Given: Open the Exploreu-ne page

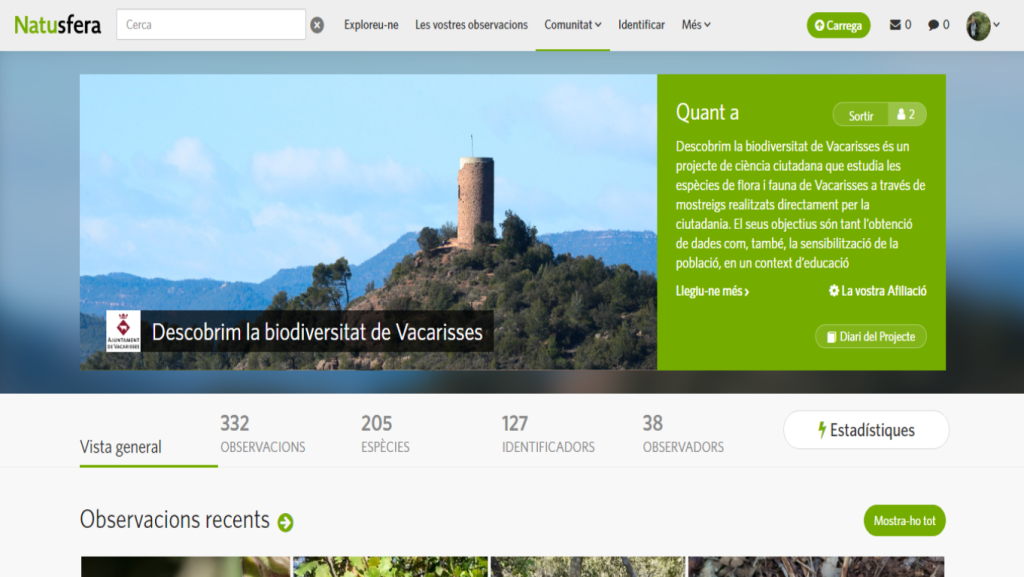Looking at the screenshot, I should (x=371, y=25).
